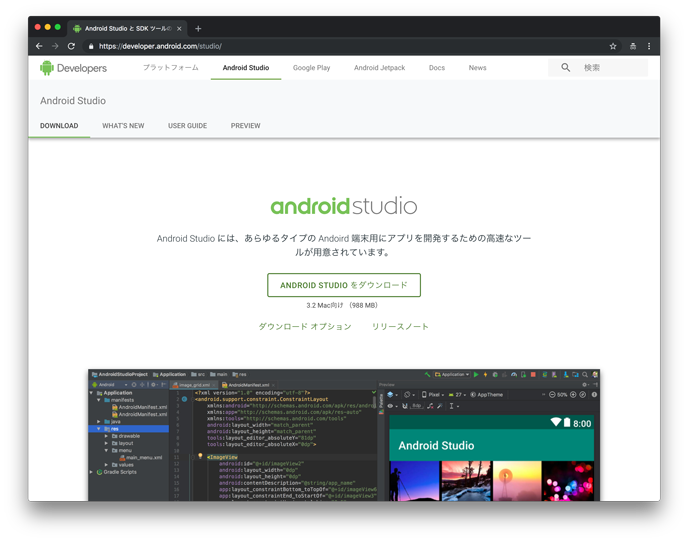Click the address bar URL

pyautogui.click(x=160, y=46)
